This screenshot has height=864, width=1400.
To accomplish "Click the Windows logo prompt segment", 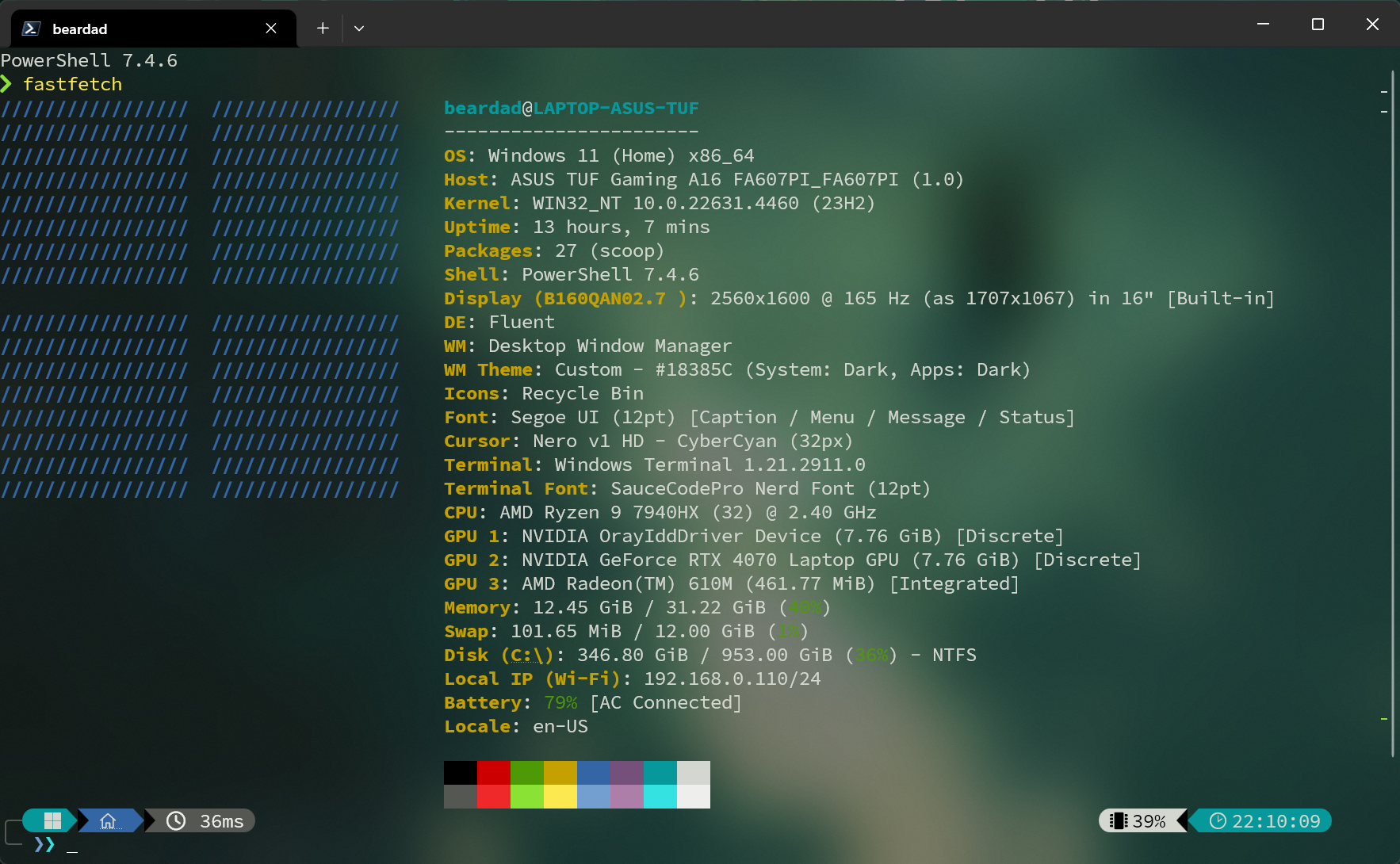I will pyautogui.click(x=52, y=821).
